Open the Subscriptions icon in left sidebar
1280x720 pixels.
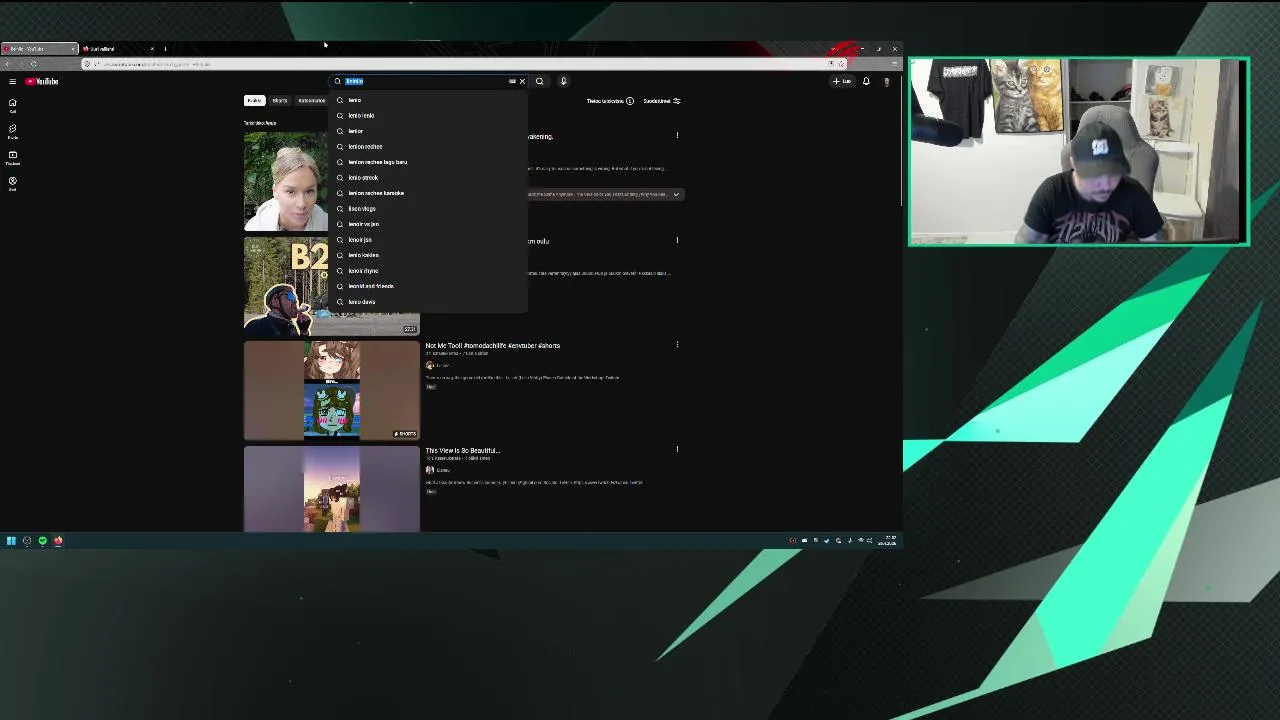(12, 157)
